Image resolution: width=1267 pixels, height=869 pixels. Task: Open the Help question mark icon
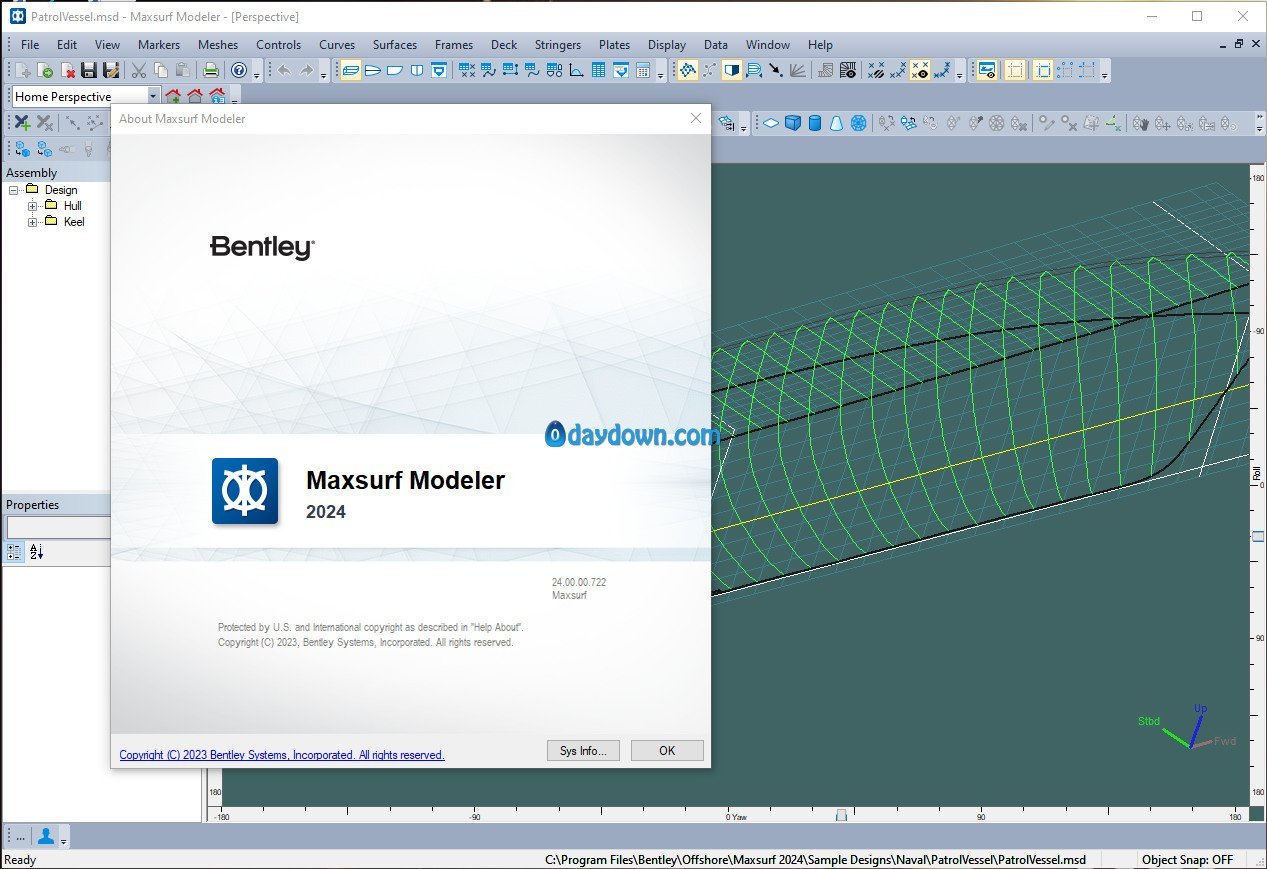click(239, 70)
